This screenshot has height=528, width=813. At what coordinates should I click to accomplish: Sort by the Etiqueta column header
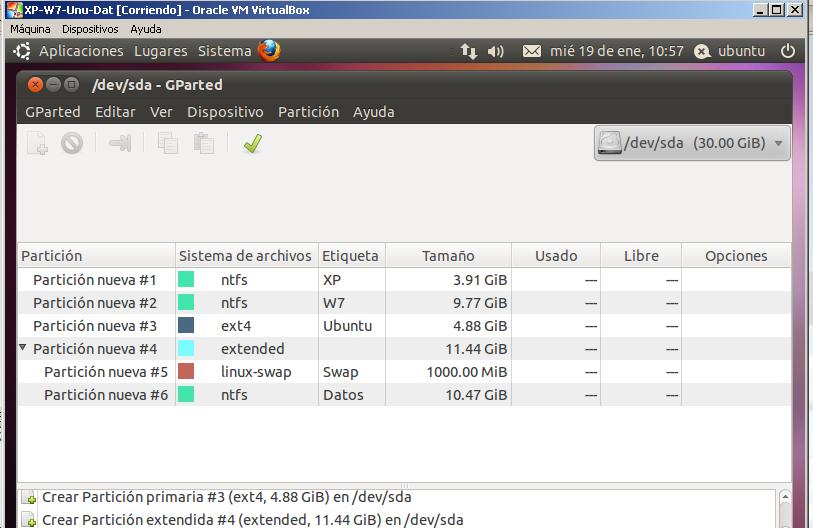pos(352,256)
